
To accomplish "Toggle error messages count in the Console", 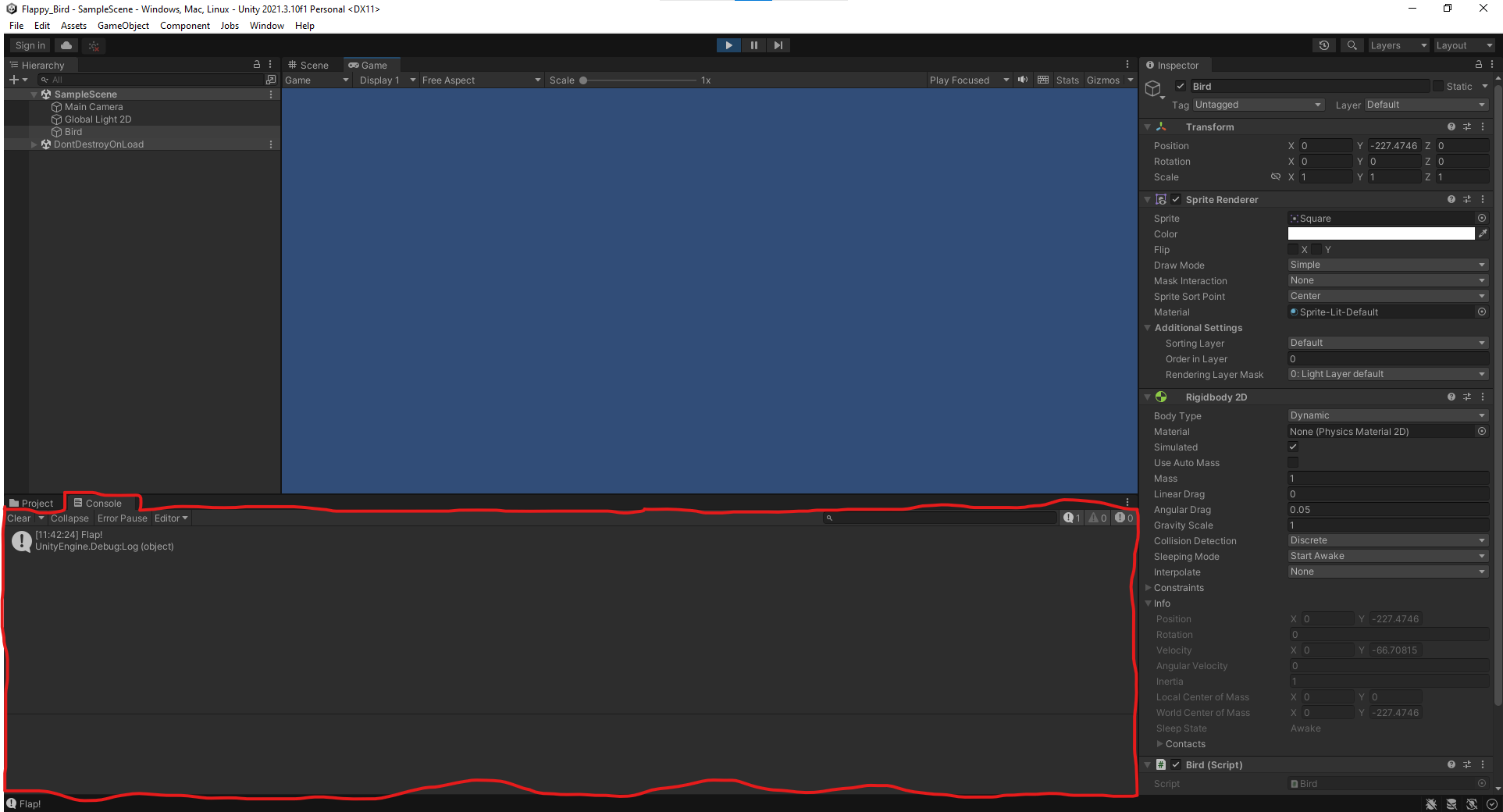I will point(1124,518).
